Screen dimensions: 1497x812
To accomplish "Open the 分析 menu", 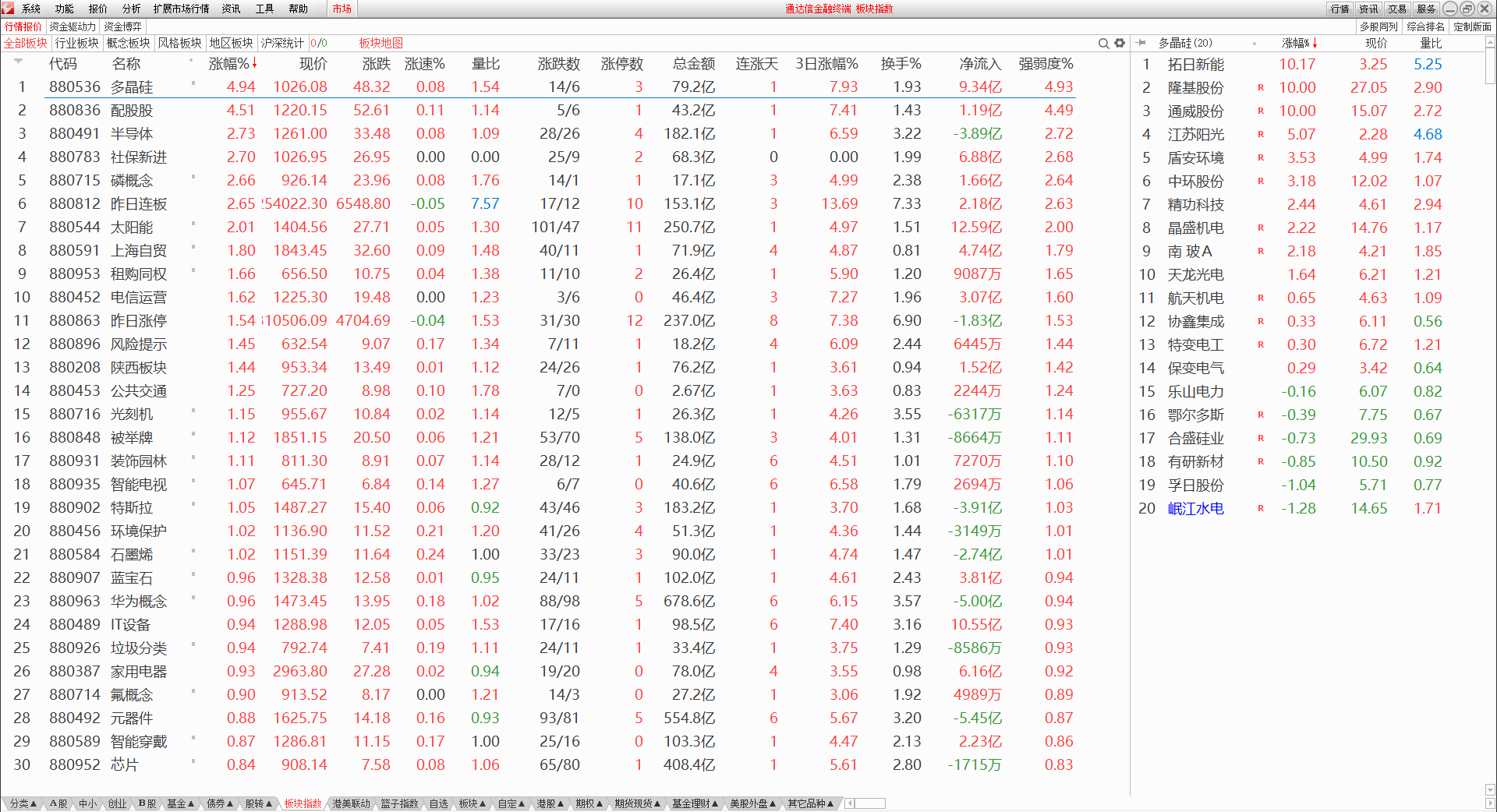I will [x=132, y=9].
